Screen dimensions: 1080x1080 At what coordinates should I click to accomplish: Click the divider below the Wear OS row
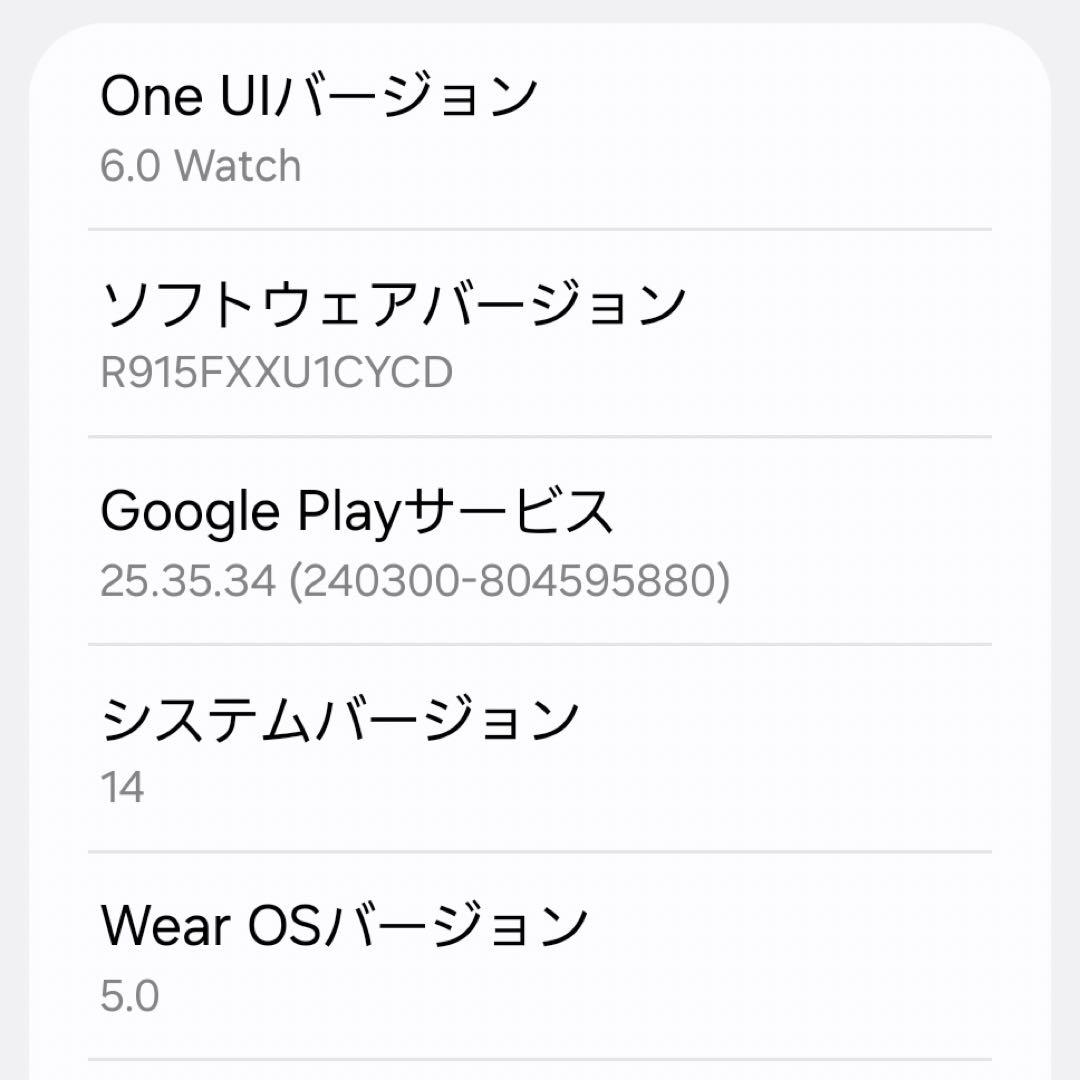pyautogui.click(x=540, y=1059)
